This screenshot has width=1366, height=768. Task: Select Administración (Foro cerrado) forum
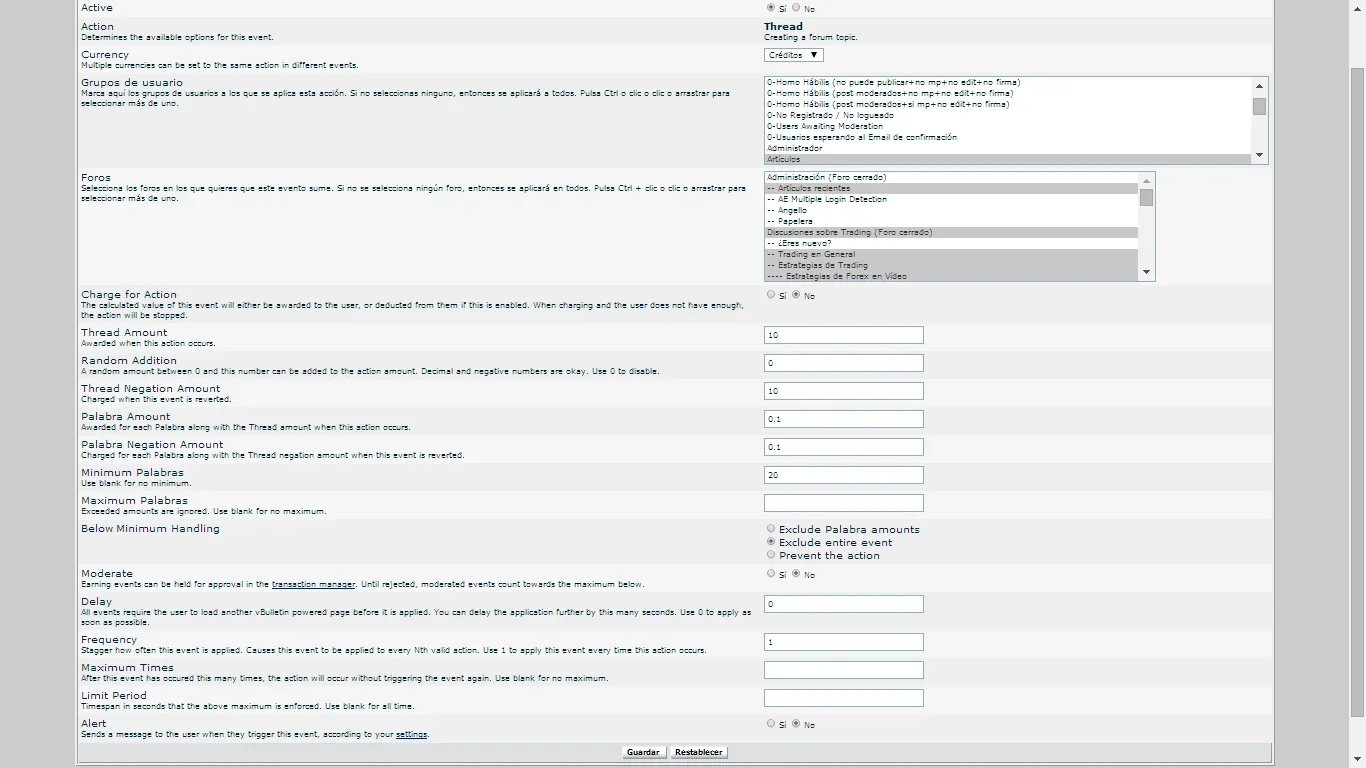click(951, 177)
